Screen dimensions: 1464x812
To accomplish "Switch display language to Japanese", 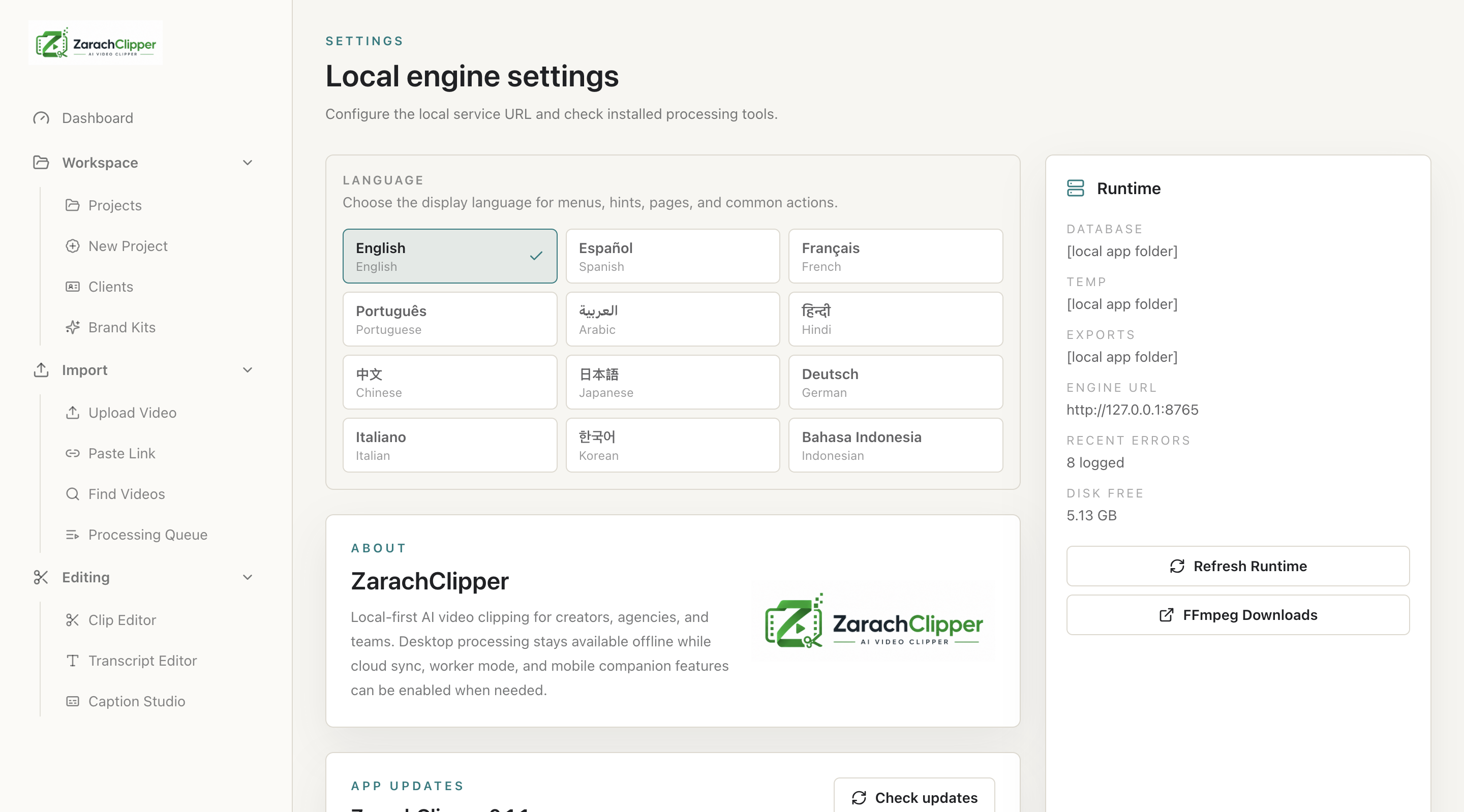I will [673, 383].
